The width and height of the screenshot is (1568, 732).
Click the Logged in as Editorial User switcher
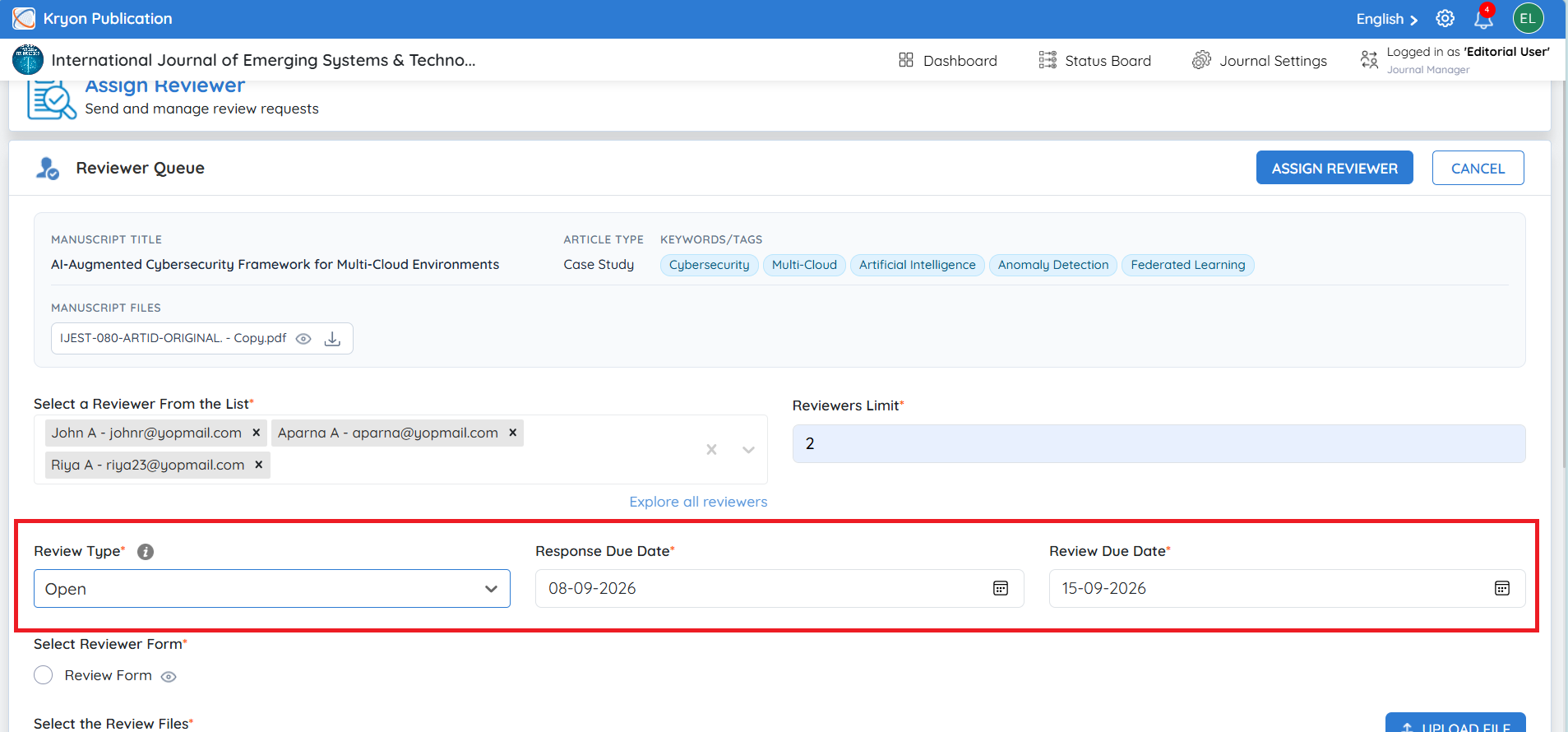coord(1455,60)
